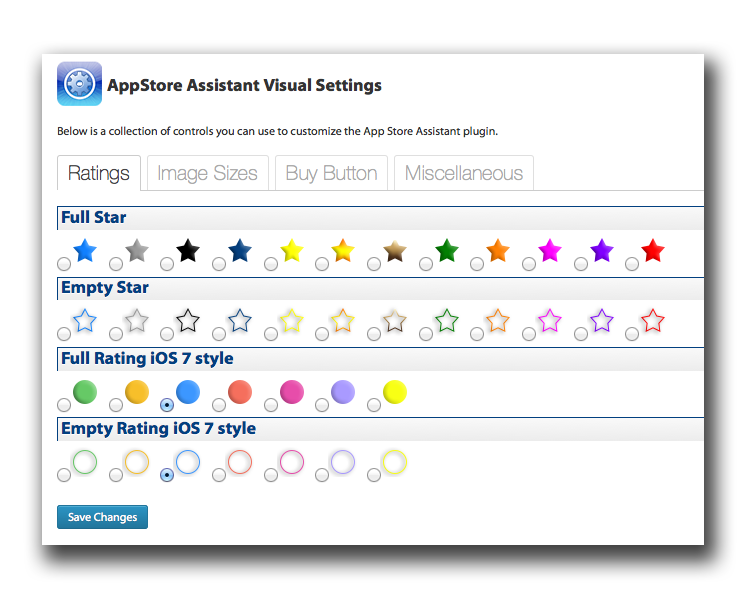Click the Save Changes button

(102, 517)
